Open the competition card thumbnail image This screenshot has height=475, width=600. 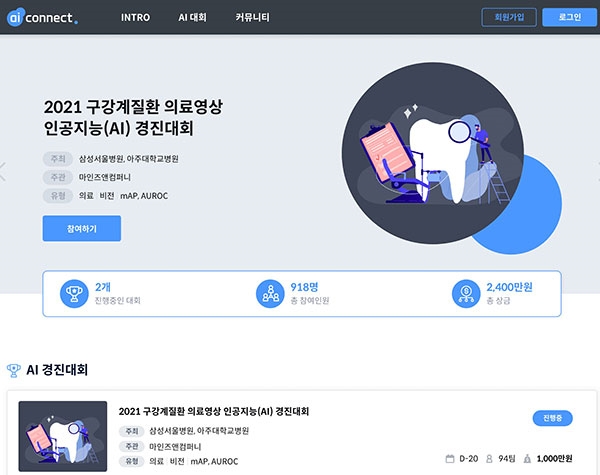(63, 436)
